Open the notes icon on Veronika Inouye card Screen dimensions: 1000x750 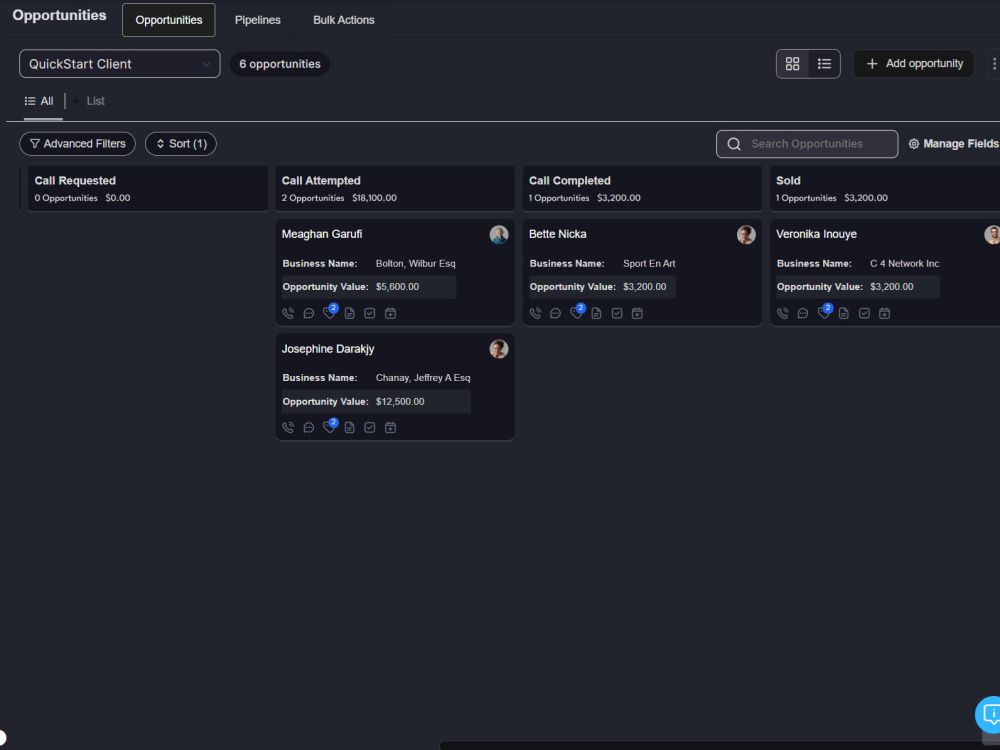(844, 313)
